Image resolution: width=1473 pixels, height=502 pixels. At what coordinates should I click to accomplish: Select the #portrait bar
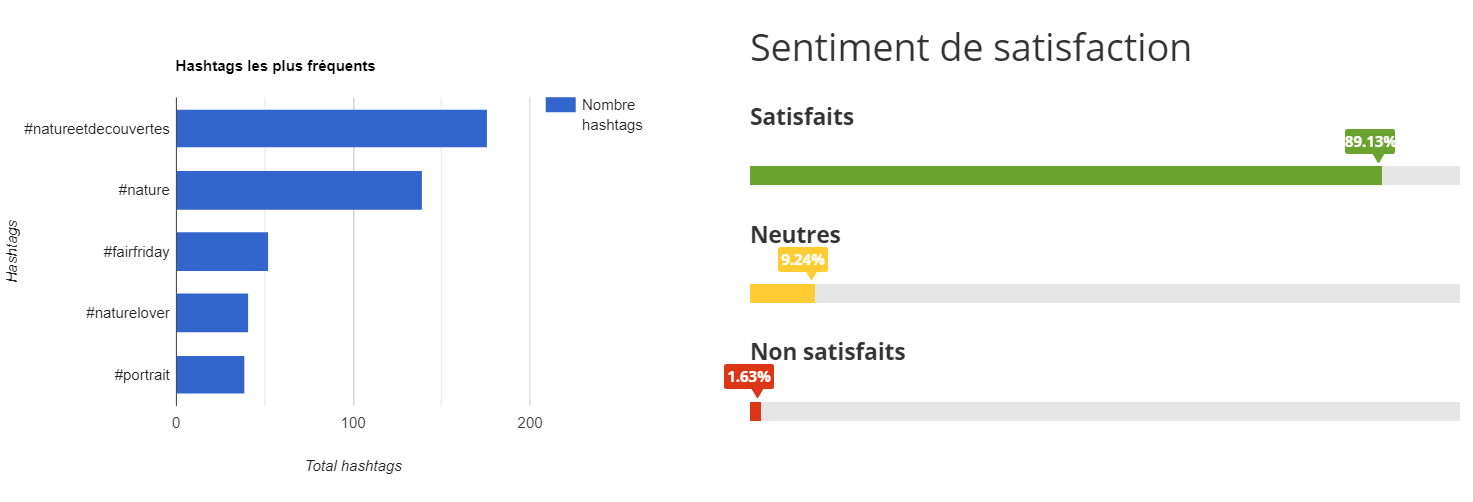pyautogui.click(x=210, y=375)
